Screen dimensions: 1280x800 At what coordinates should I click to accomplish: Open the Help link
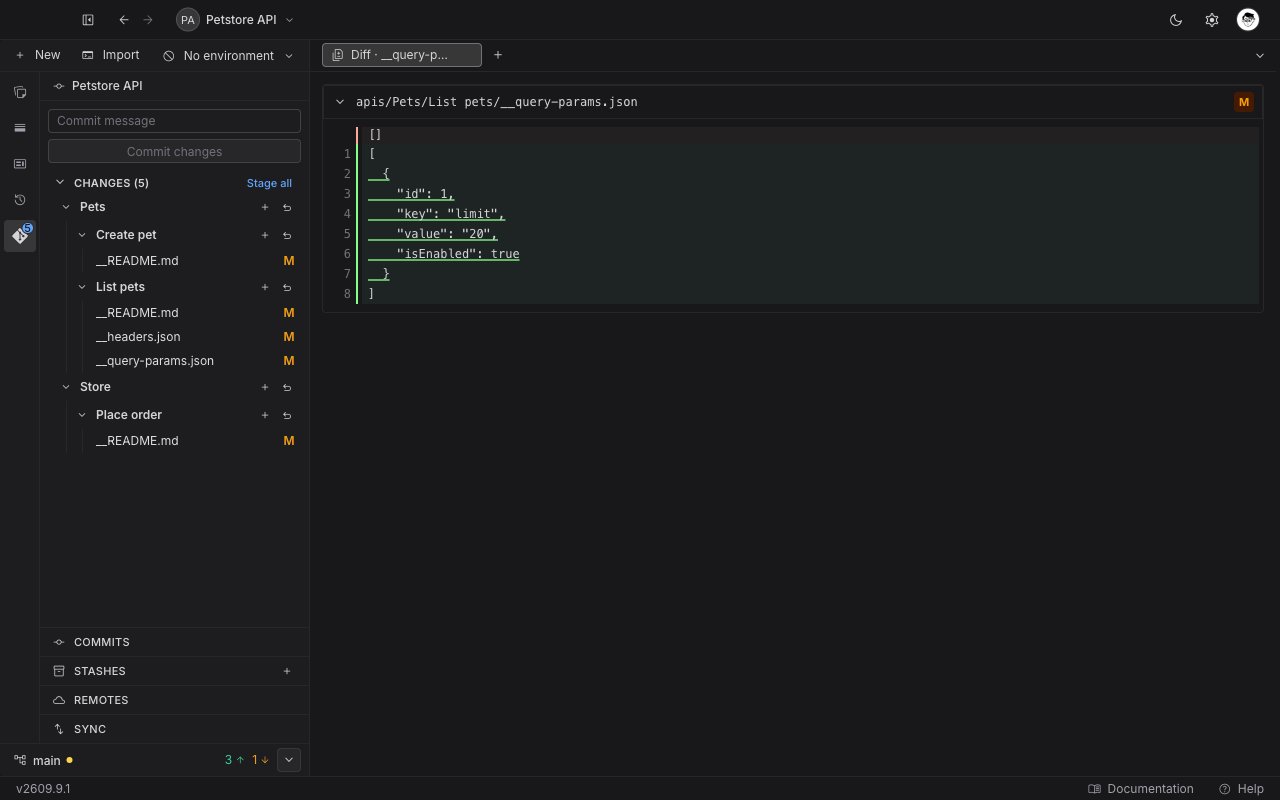click(1241, 789)
